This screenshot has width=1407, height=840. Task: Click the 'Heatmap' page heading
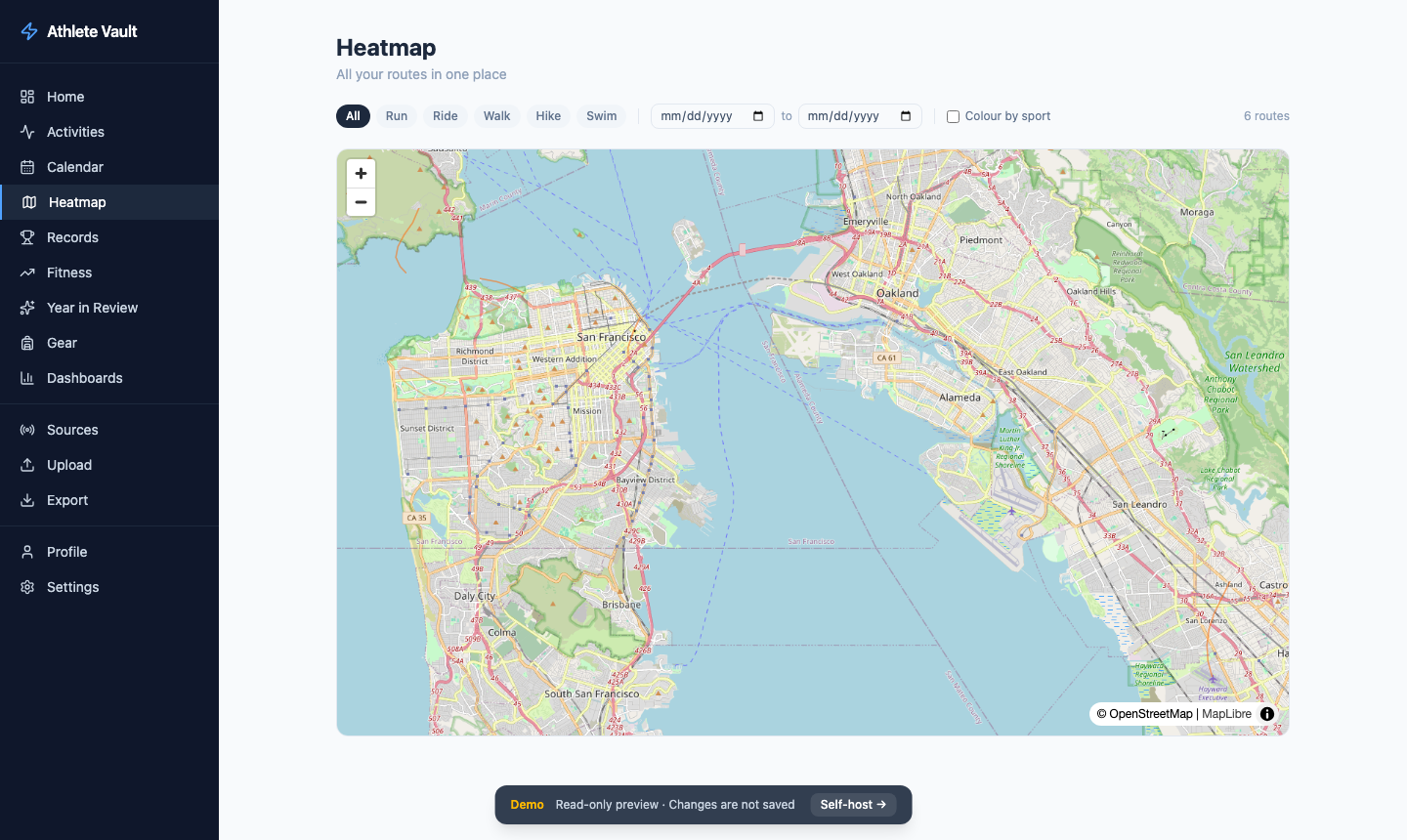pos(386,47)
